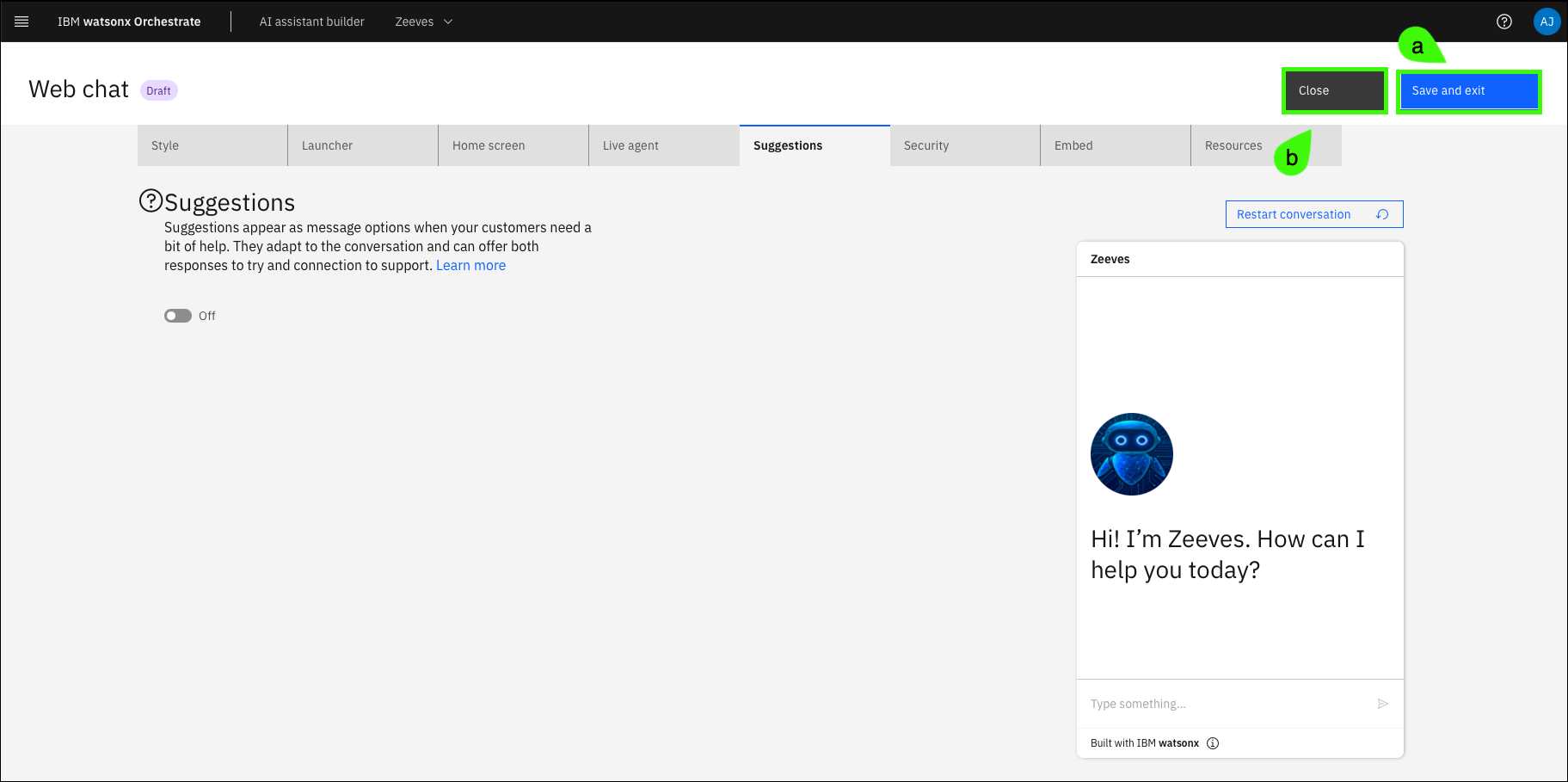Viewport: 1568px width, 782px height.
Task: Open the hamburger navigation menu
Action: [22, 22]
